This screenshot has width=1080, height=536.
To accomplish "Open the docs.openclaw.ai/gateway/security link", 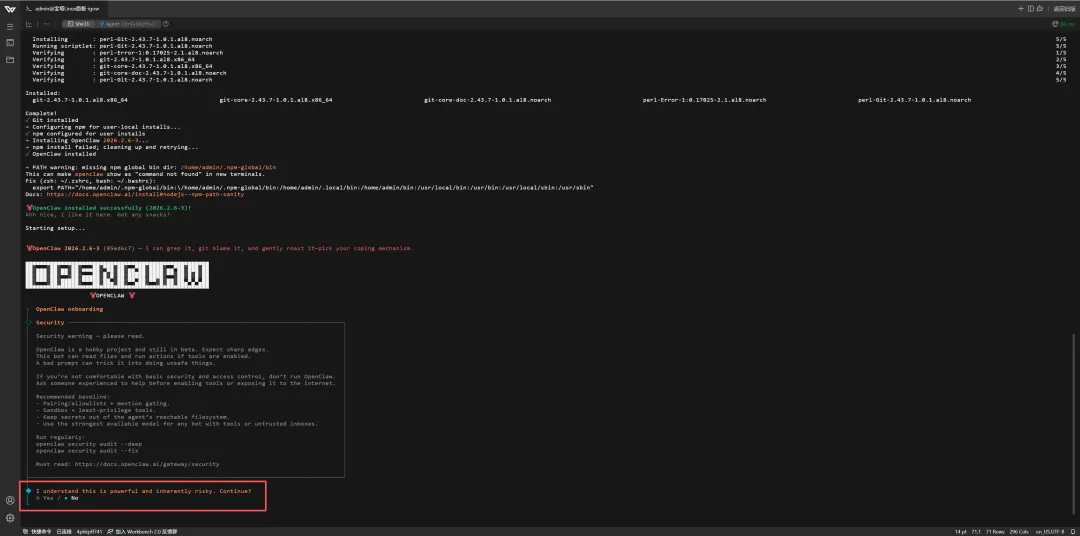I will [x=147, y=464].
